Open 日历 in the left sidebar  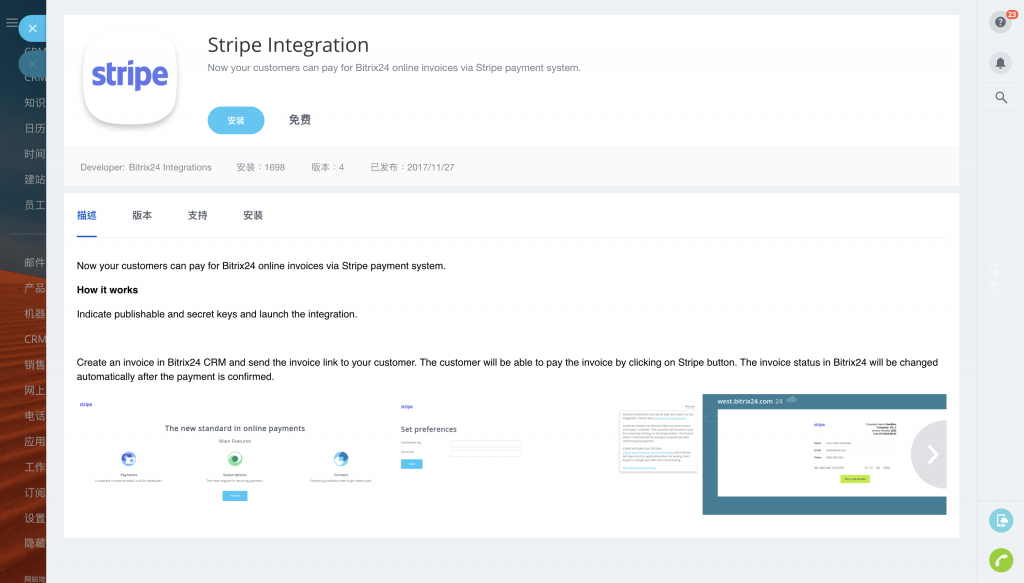tap(34, 129)
